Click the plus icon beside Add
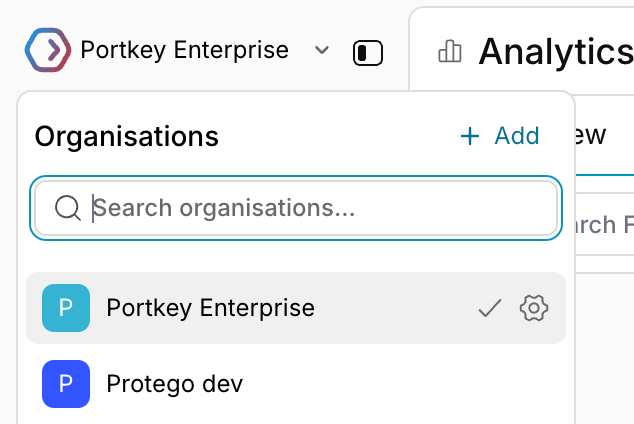The height and width of the screenshot is (424, 634). pos(470,136)
